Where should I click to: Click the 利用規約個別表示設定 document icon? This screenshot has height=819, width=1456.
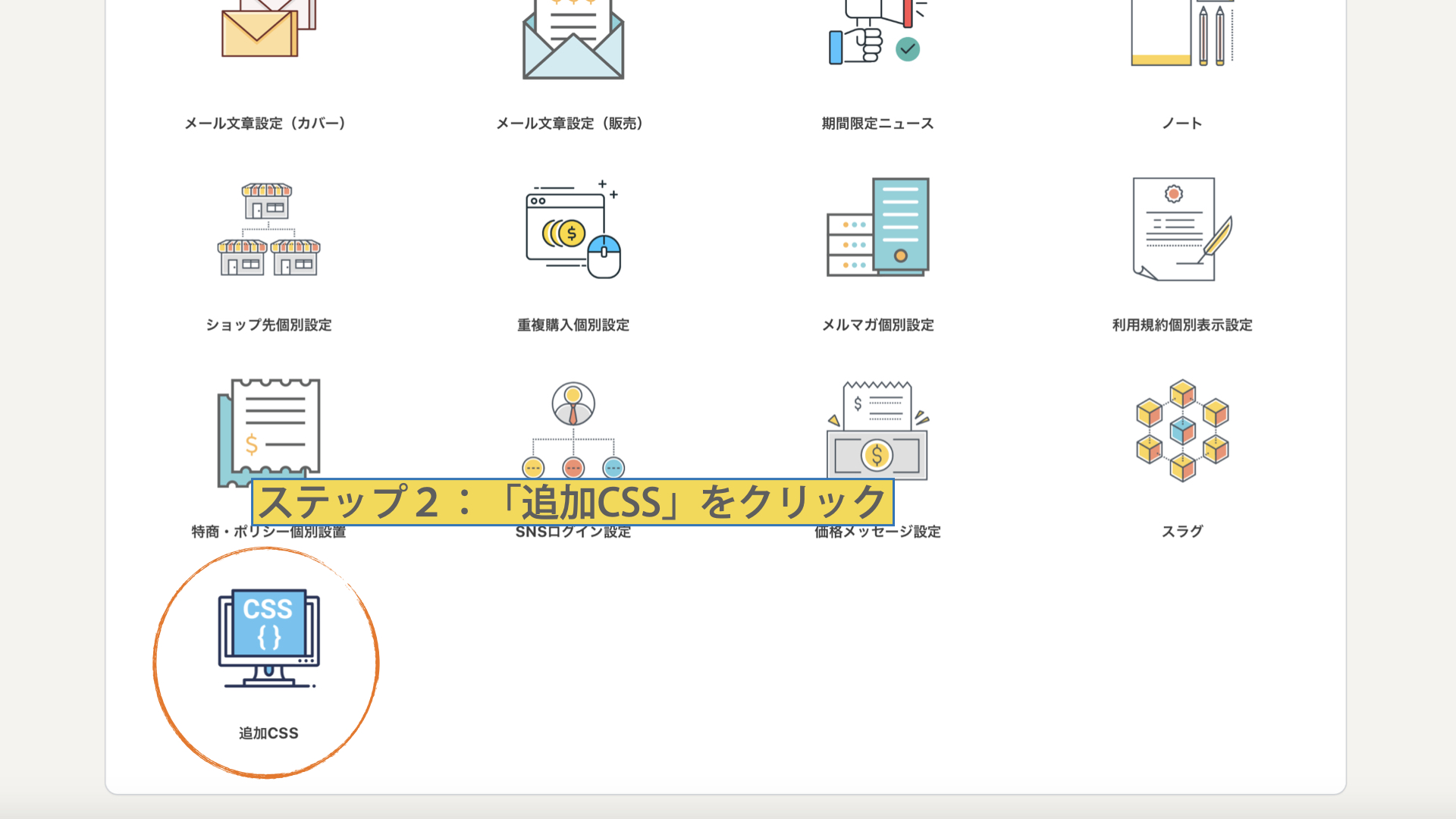point(1181,229)
